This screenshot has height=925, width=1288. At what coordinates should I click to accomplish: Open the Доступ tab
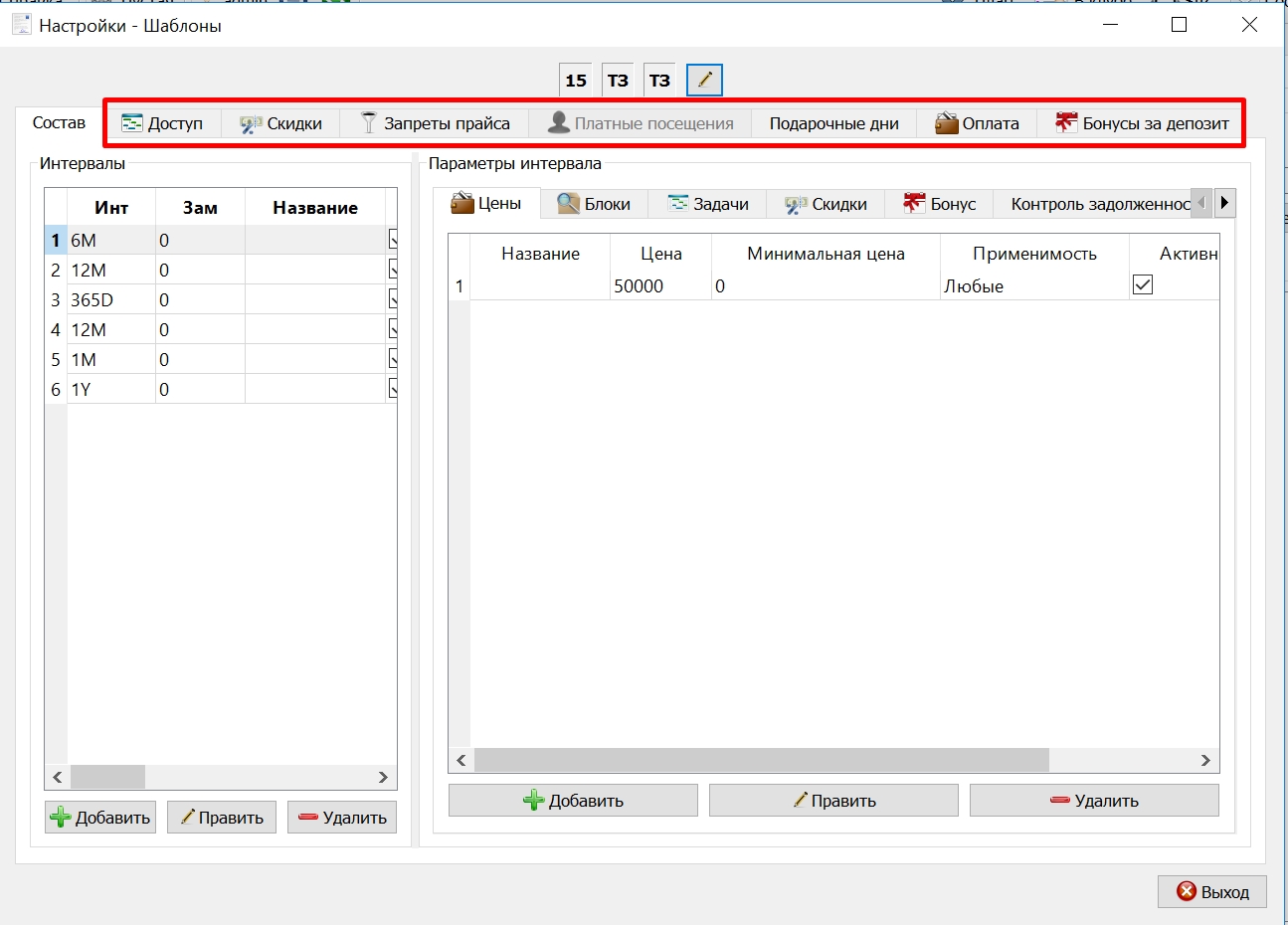click(x=162, y=123)
